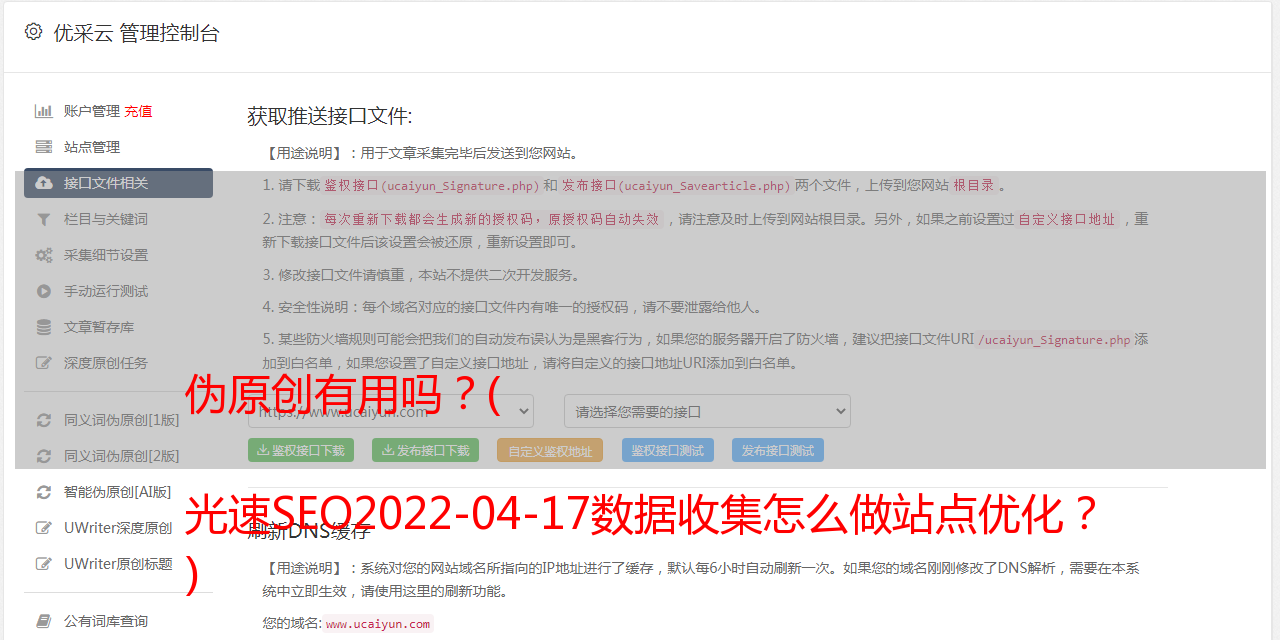Click the refresh icon for 智能伪原创[AI版]
This screenshot has width=1280, height=640.
[44, 492]
